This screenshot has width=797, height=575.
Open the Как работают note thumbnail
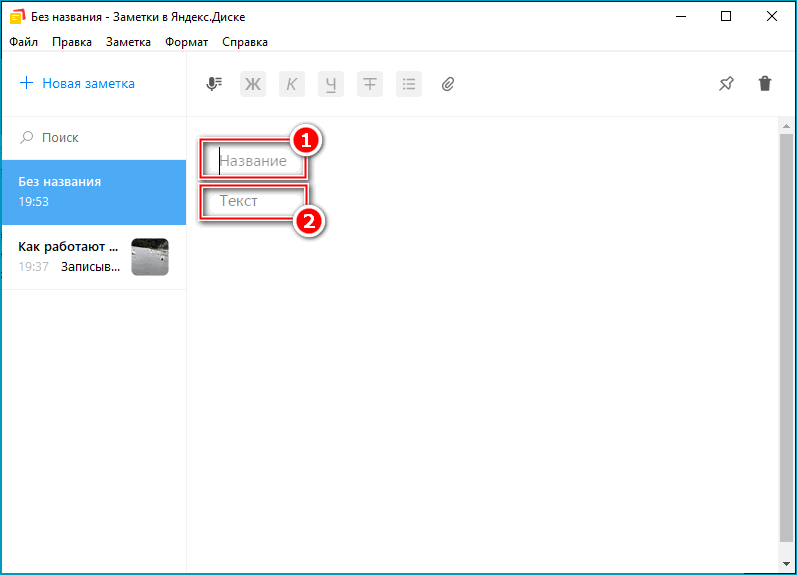coord(150,257)
